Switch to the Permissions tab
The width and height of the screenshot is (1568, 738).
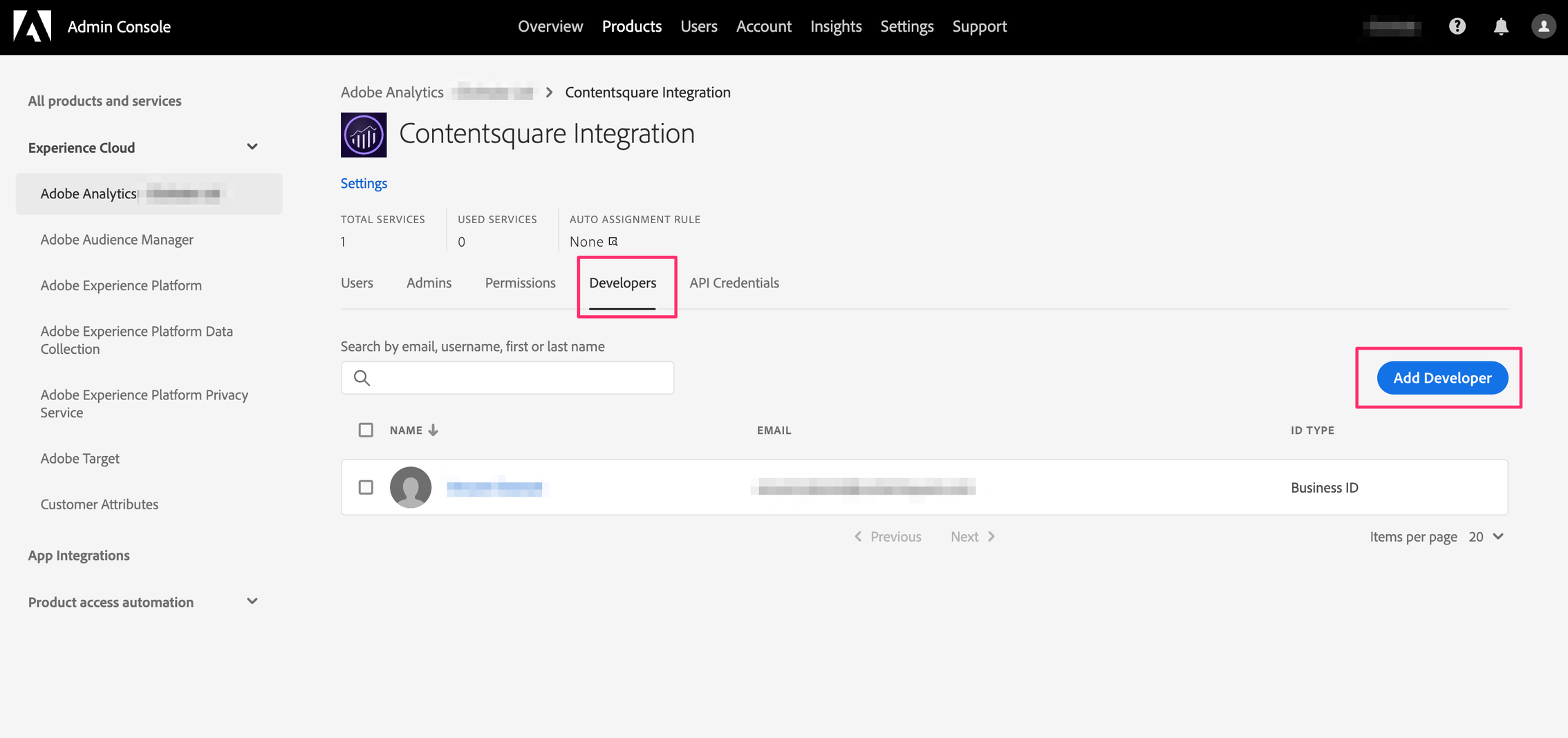[521, 283]
